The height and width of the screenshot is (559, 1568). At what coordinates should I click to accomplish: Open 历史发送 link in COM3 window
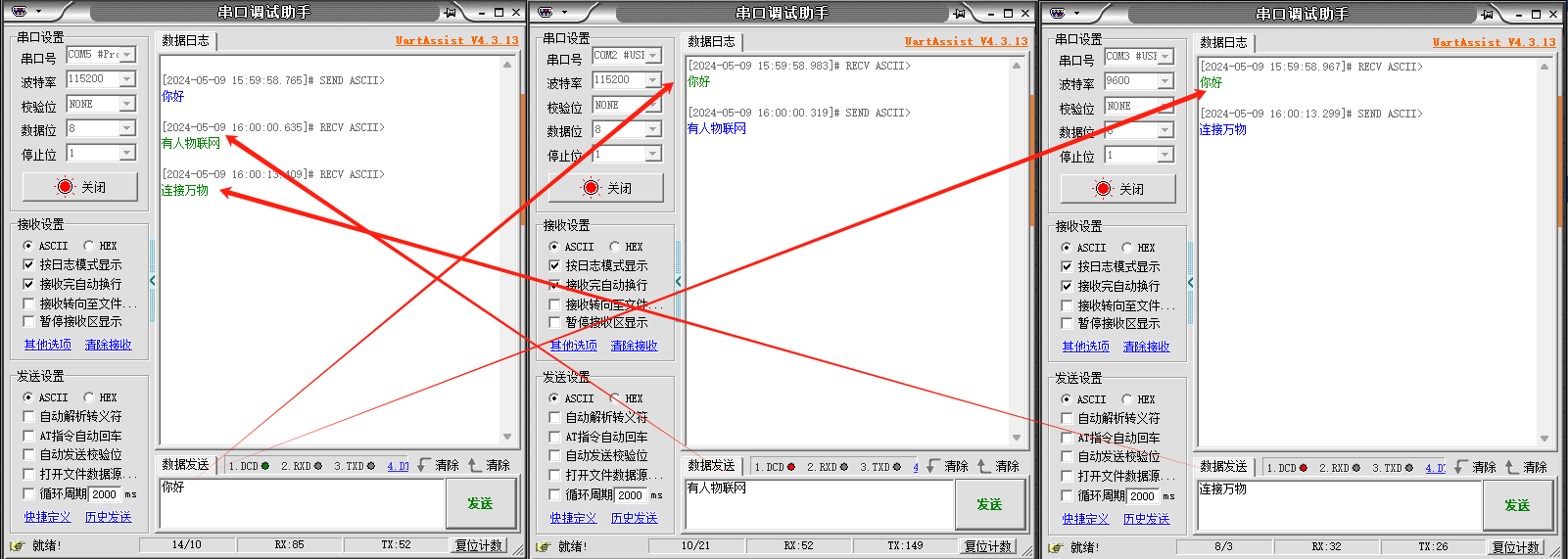(x=1147, y=519)
